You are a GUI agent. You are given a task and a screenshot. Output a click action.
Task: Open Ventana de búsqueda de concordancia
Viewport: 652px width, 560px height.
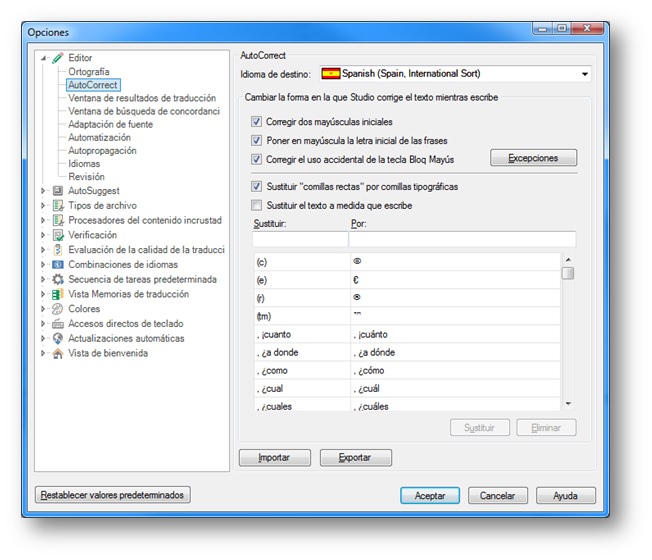pos(144,111)
